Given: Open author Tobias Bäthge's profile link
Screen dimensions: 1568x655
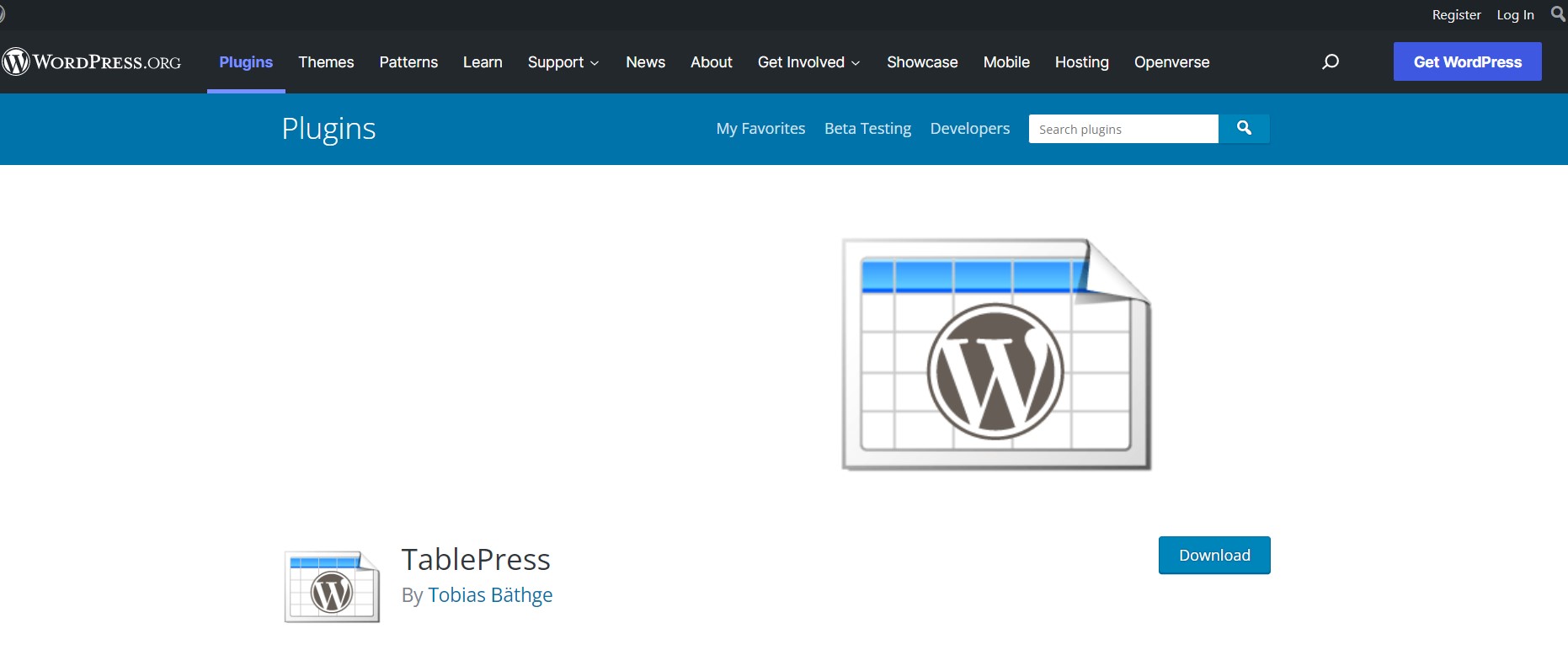Looking at the screenshot, I should 490,595.
